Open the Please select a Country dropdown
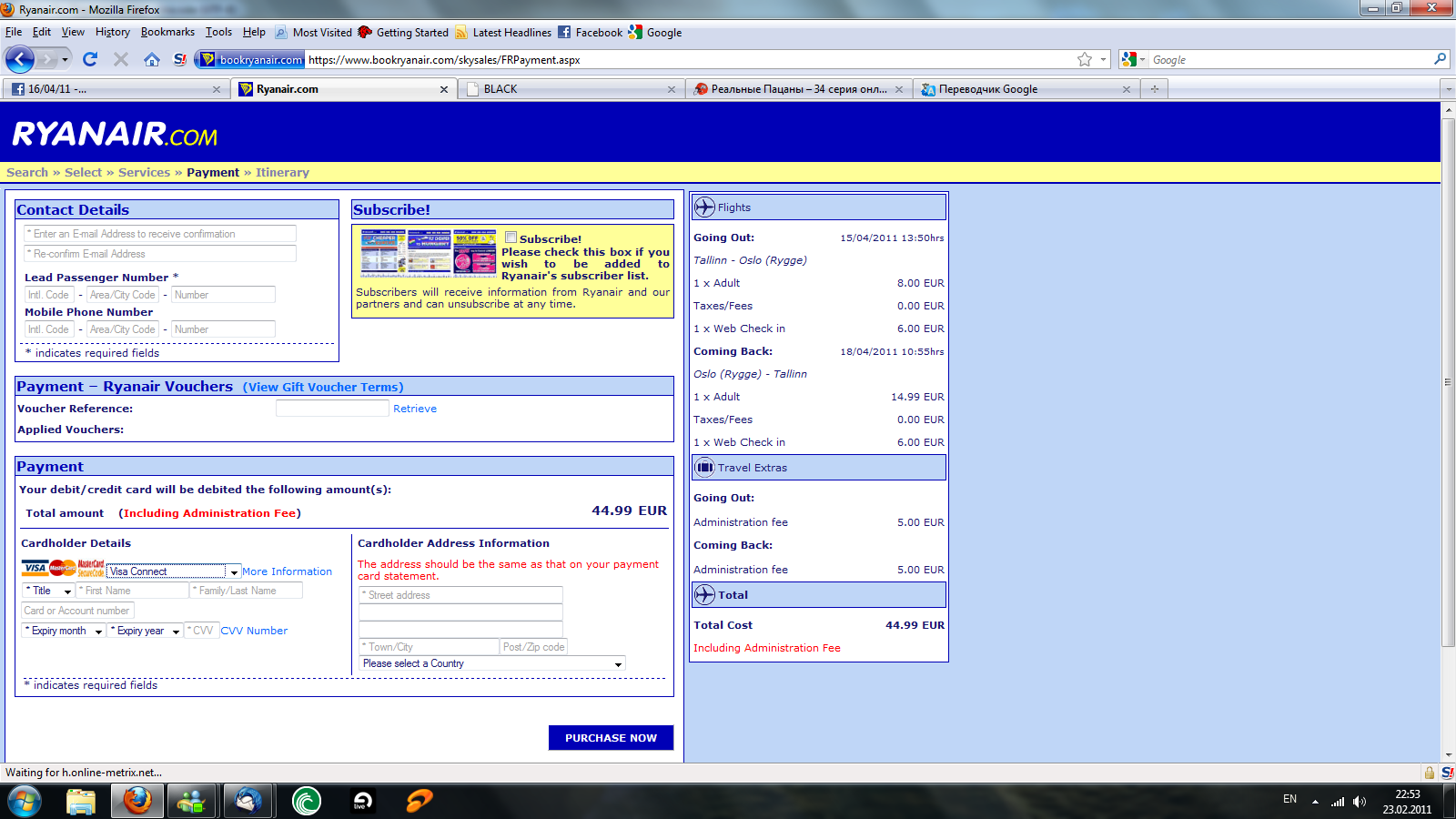 [492, 663]
